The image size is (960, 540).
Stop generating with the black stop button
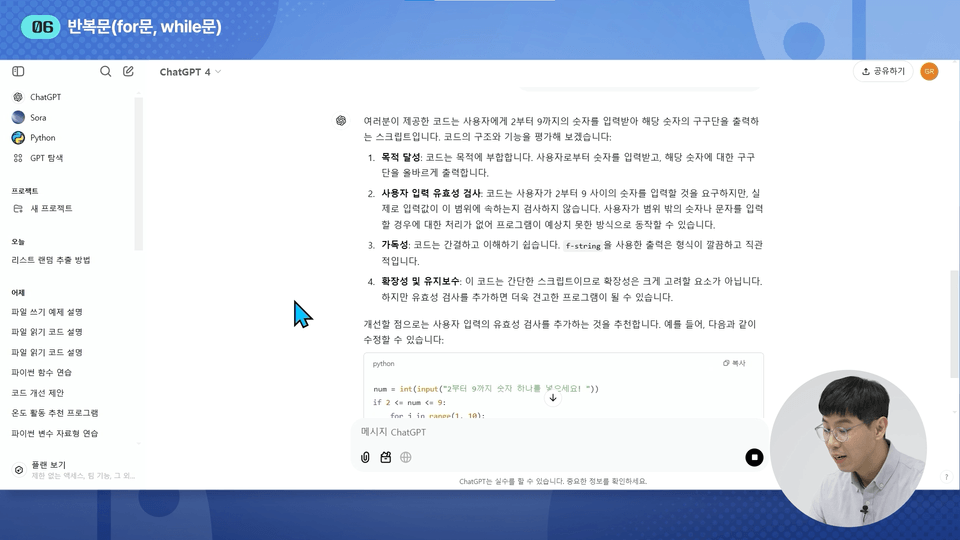[x=754, y=457]
